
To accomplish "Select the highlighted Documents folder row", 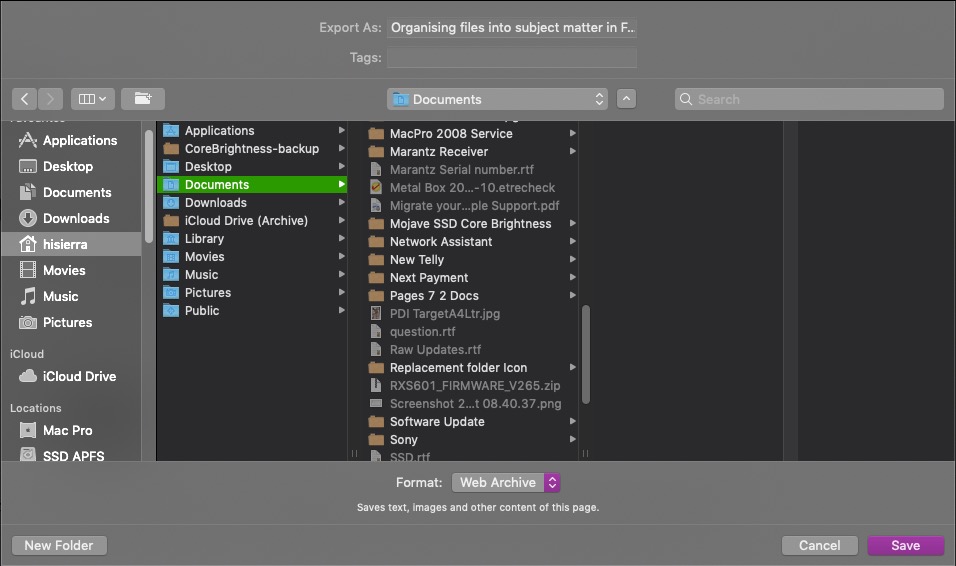I will [252, 185].
